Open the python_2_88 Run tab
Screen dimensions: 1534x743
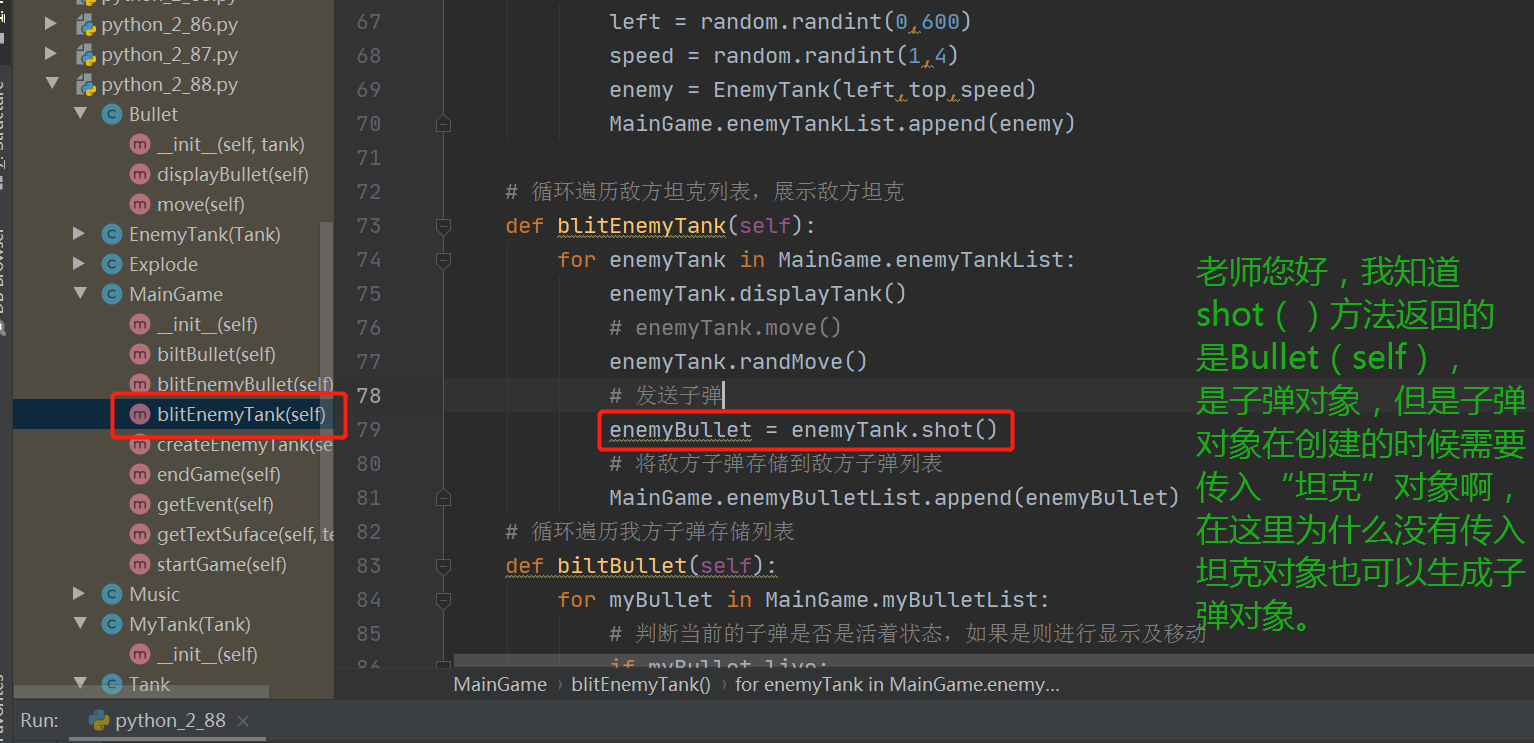170,721
